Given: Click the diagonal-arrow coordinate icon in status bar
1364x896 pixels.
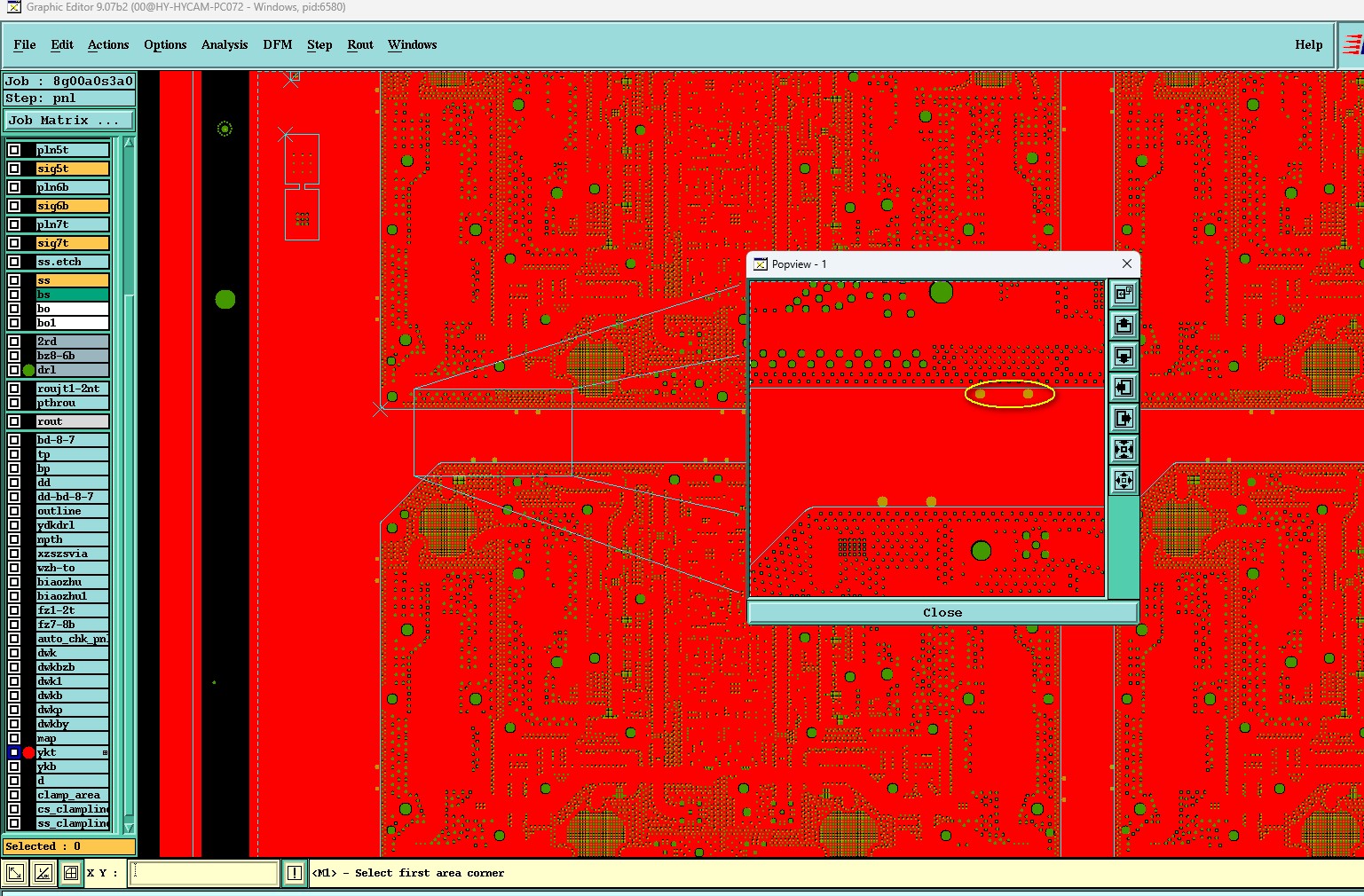Looking at the screenshot, I should [15, 873].
